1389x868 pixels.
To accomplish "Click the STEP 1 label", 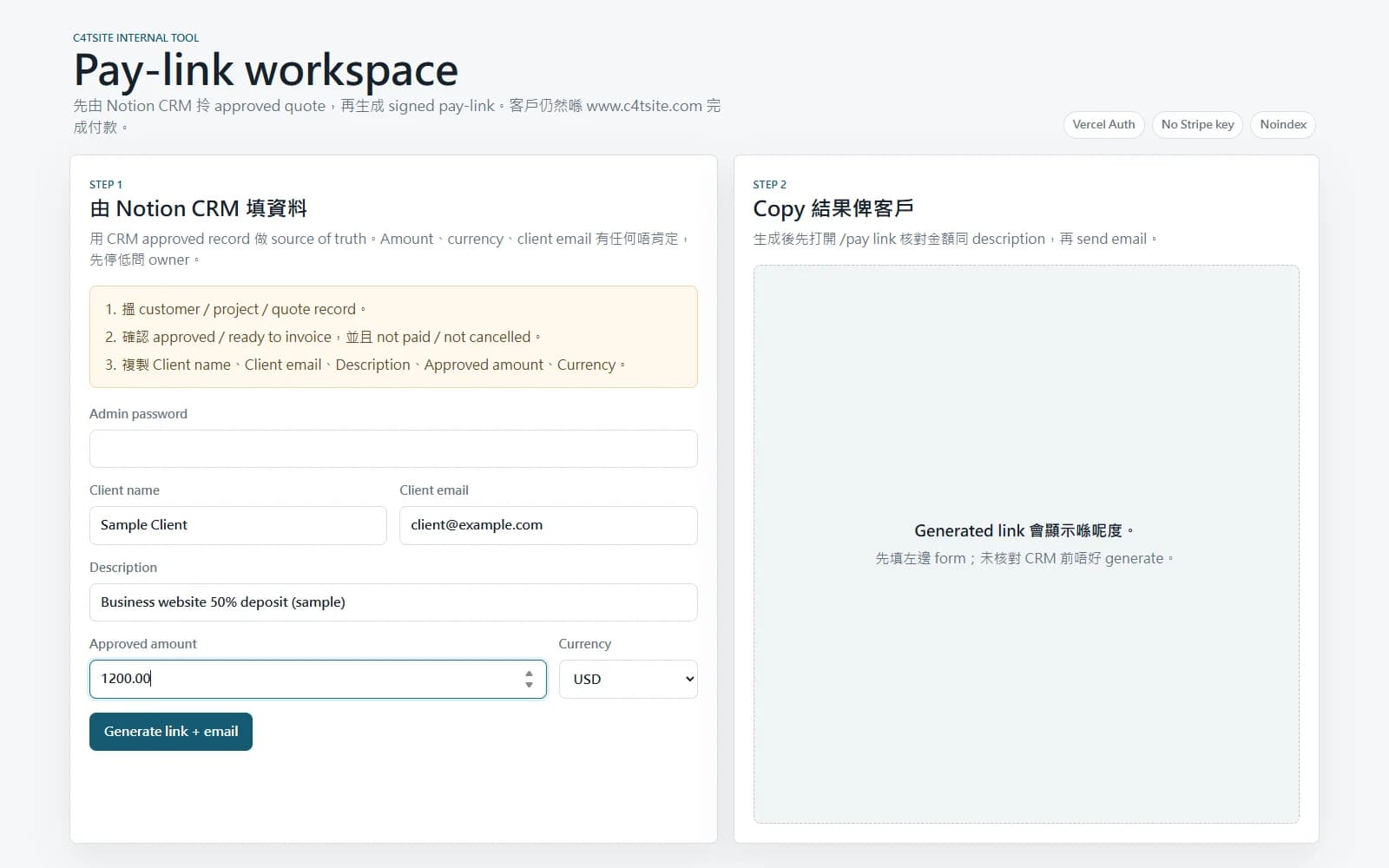I will click(106, 184).
